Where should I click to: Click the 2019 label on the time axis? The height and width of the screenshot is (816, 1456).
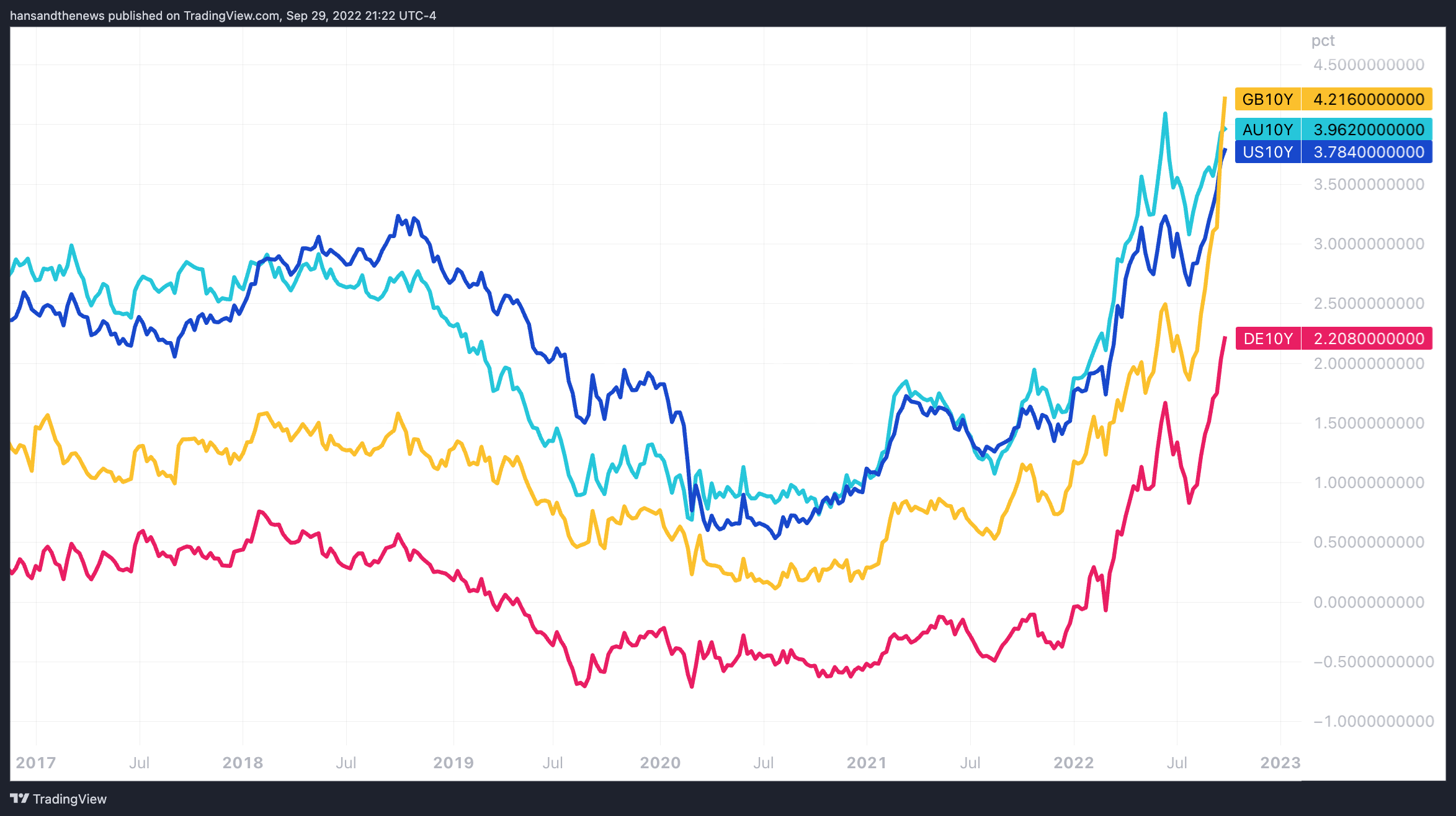coord(453,763)
